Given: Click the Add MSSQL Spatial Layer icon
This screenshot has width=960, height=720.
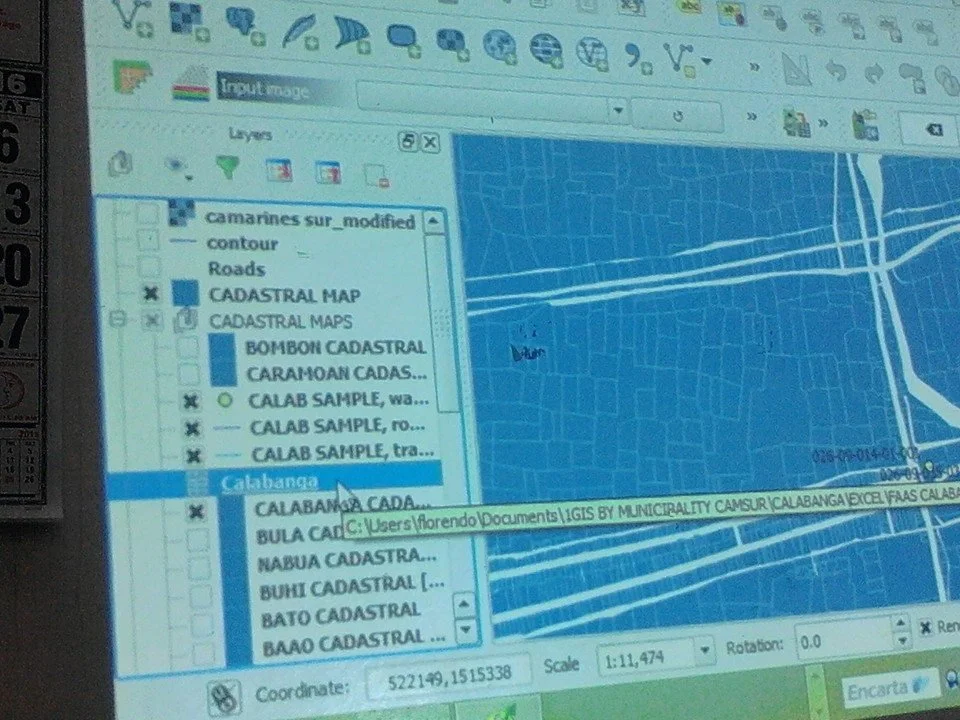Looking at the screenshot, I should 351,35.
